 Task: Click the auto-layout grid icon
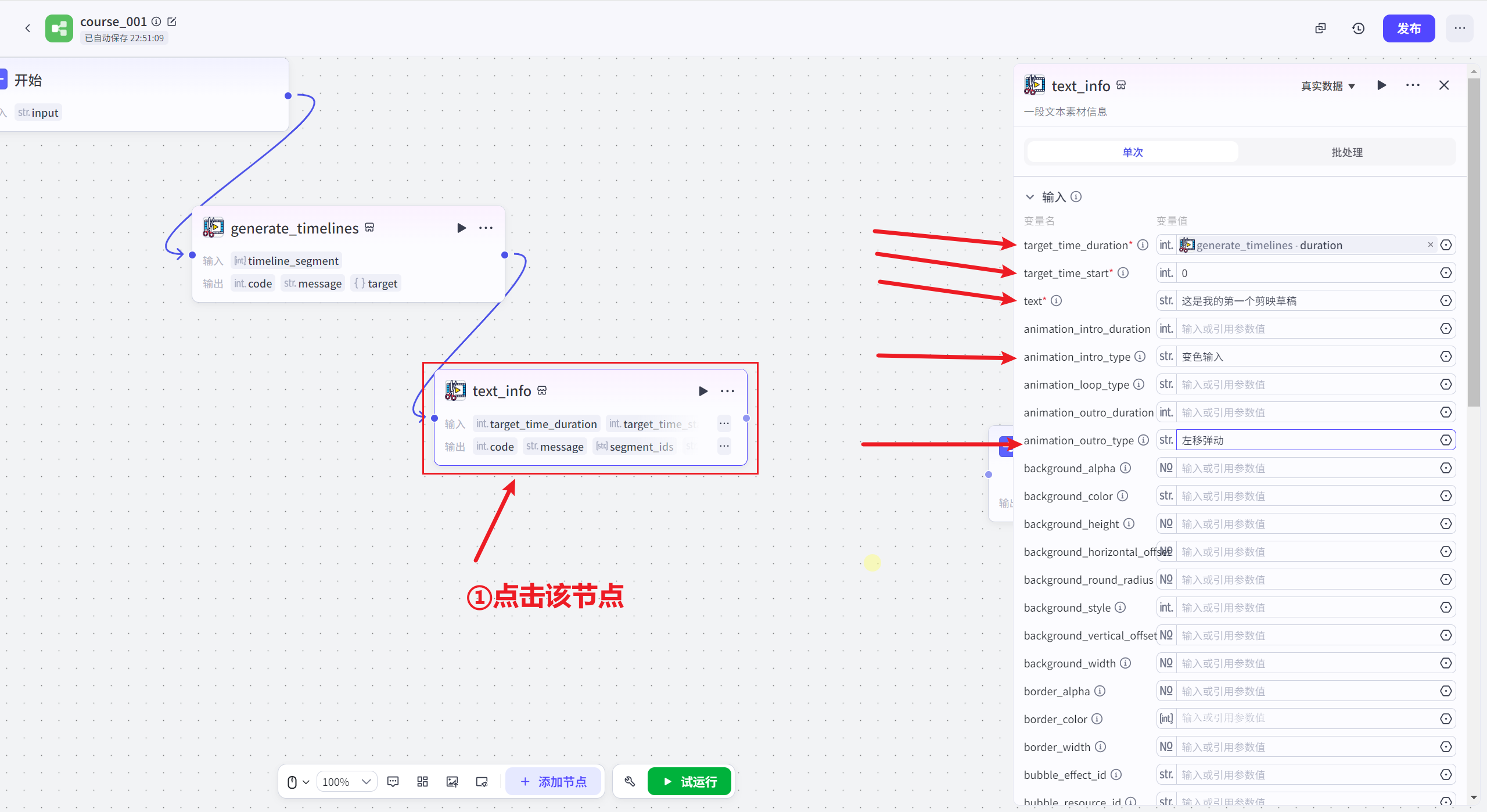coord(422,782)
